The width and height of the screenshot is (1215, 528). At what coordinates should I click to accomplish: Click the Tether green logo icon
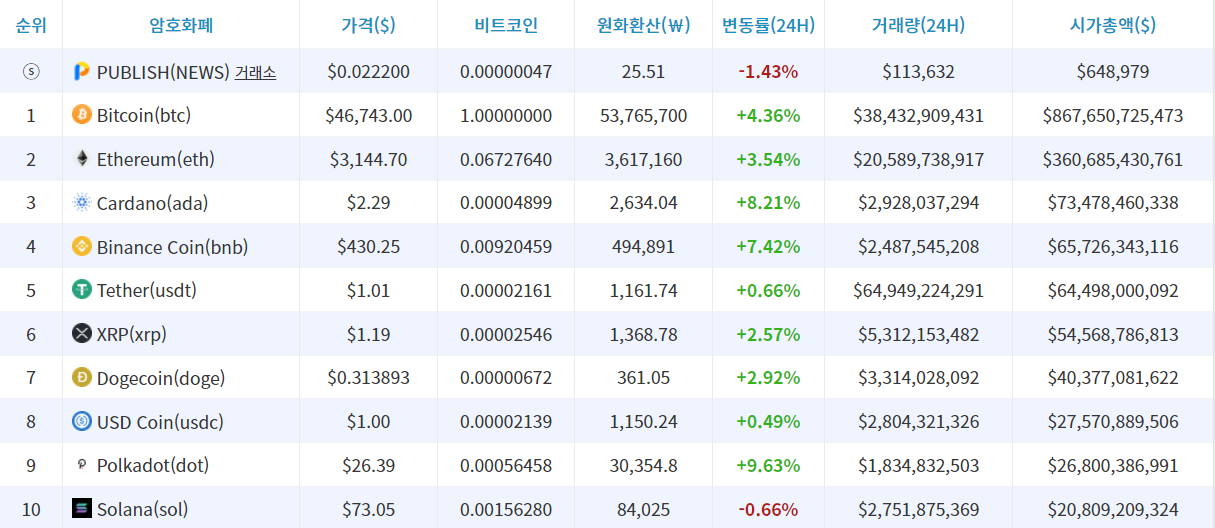[x=82, y=290]
